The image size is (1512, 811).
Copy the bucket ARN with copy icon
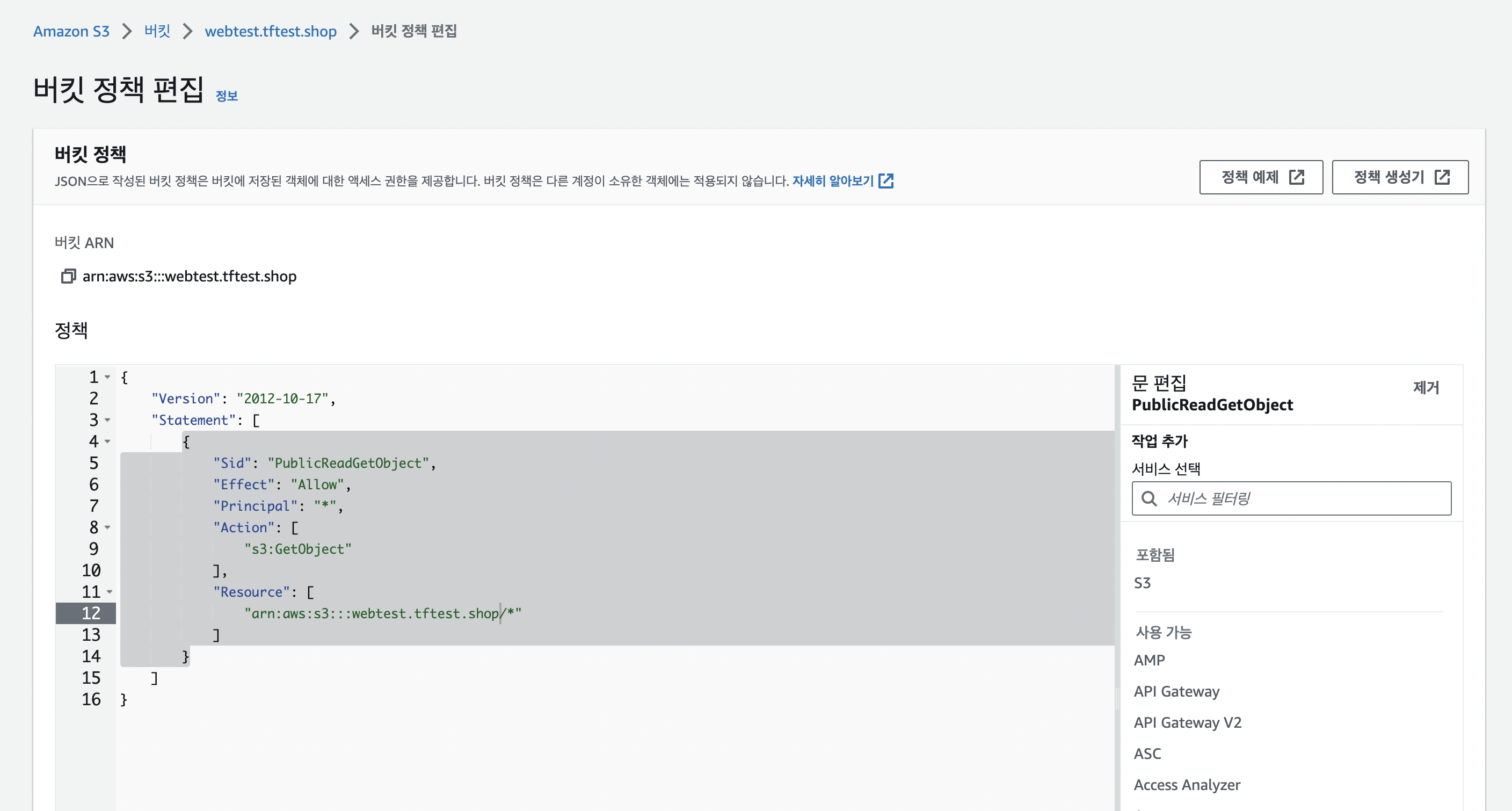coord(68,276)
